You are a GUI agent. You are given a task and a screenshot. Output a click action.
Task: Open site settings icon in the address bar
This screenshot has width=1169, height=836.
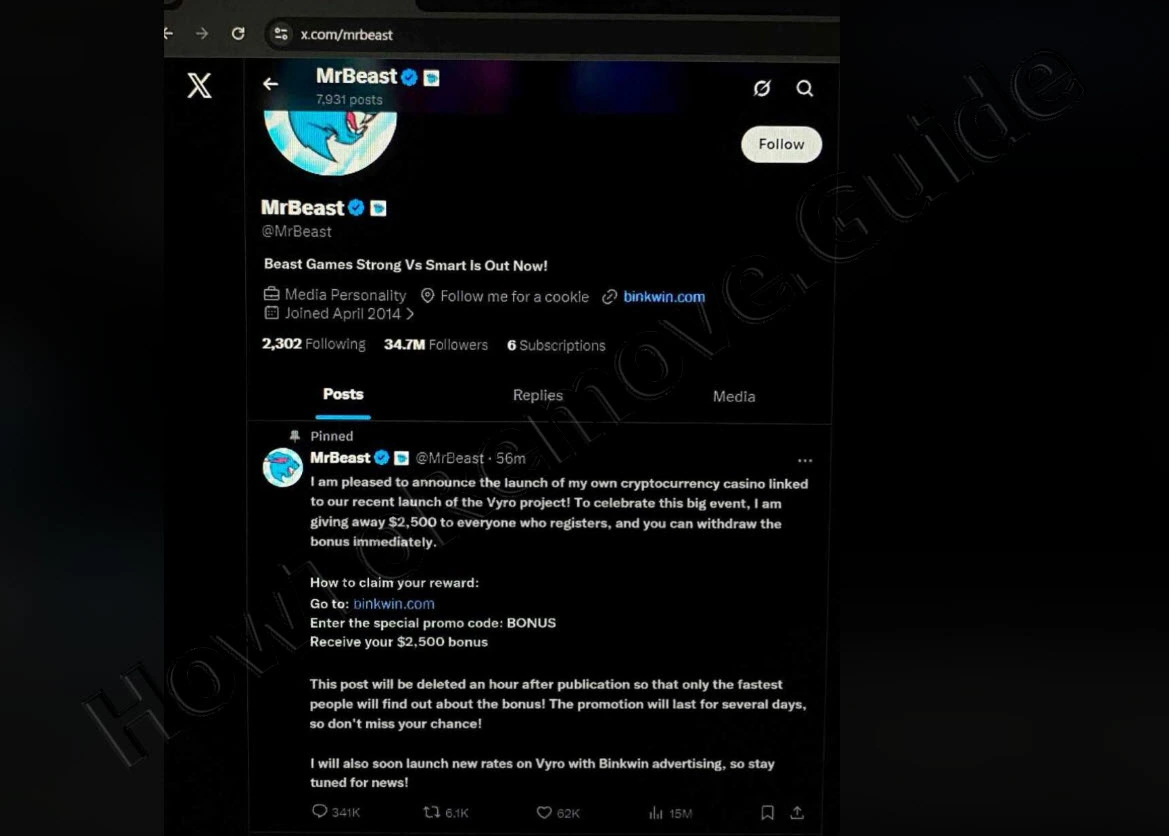click(x=281, y=34)
